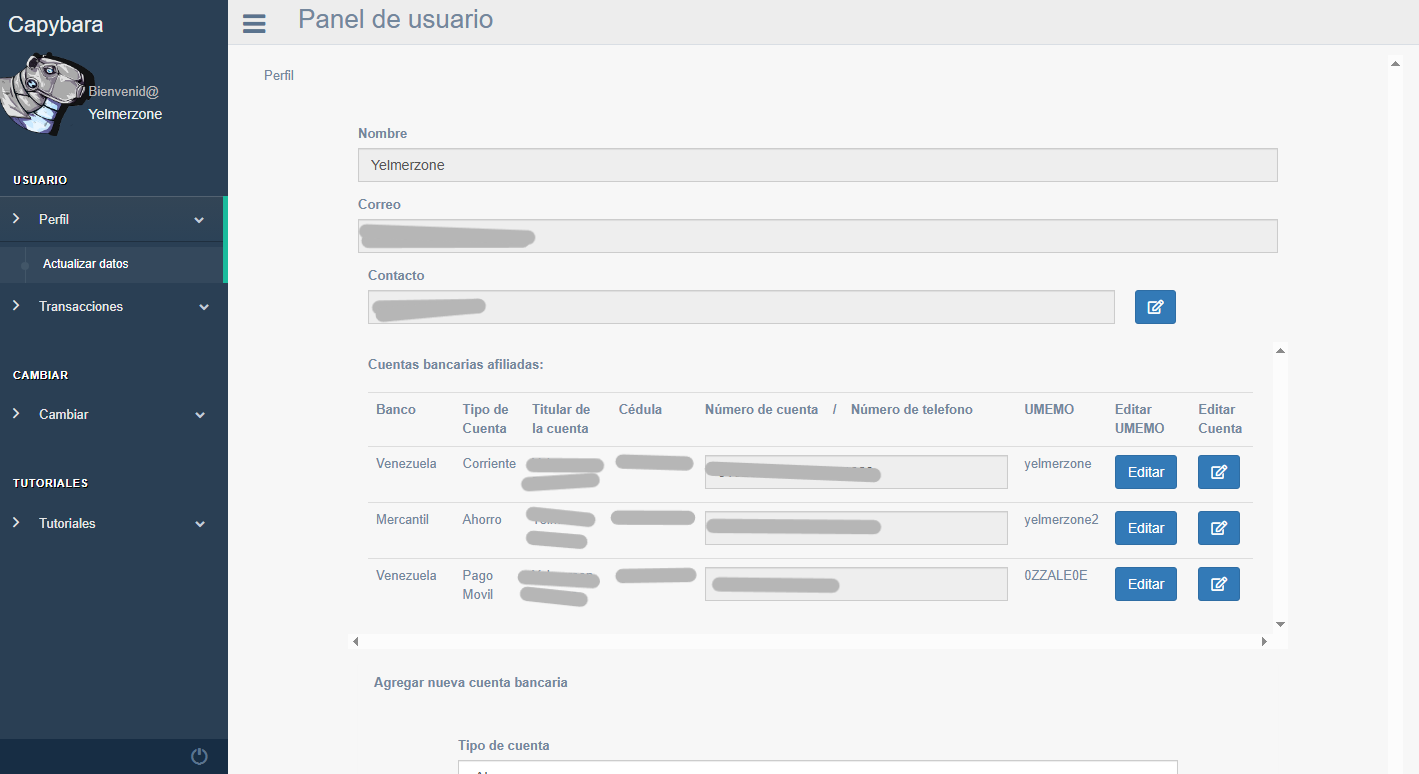Click Editar for UMEMO 0ZZALE0E

coord(1146,584)
